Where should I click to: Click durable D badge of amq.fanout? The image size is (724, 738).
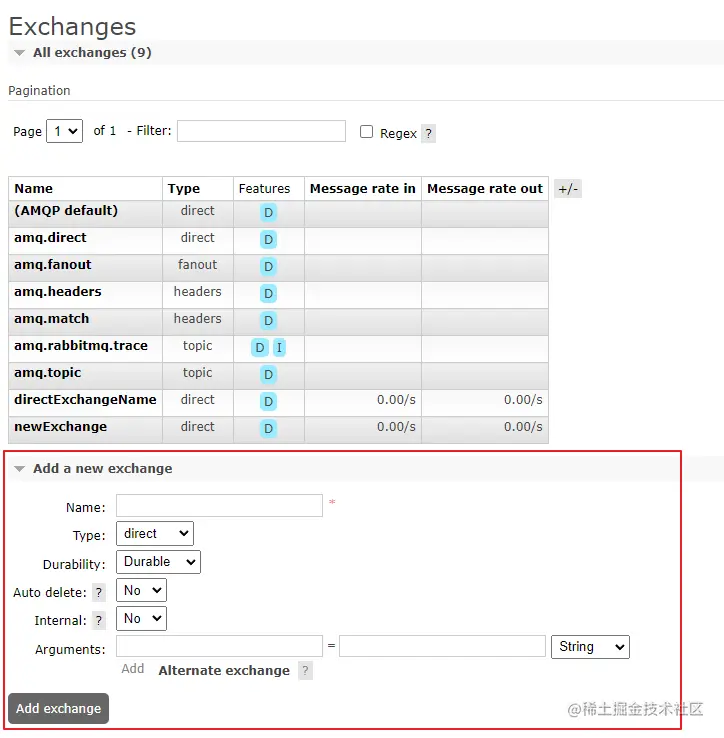point(268,266)
